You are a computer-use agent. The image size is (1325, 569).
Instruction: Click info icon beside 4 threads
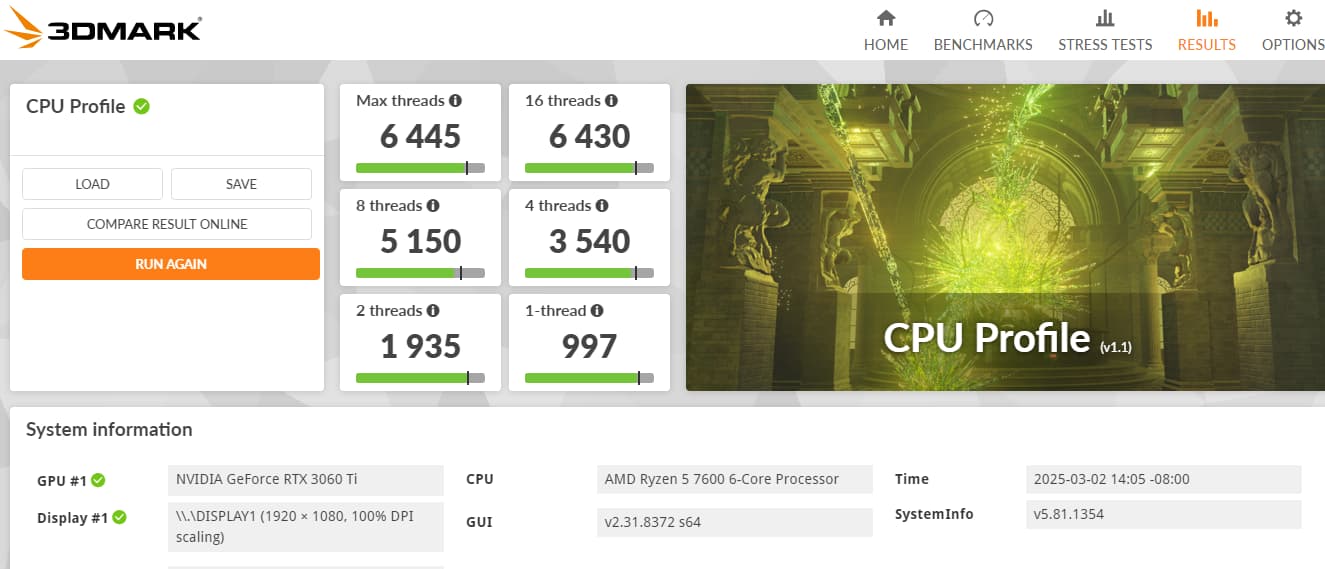pos(602,206)
